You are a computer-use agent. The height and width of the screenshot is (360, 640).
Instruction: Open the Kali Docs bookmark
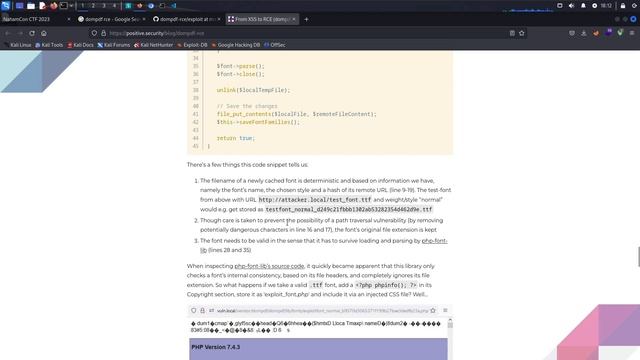(80, 45)
